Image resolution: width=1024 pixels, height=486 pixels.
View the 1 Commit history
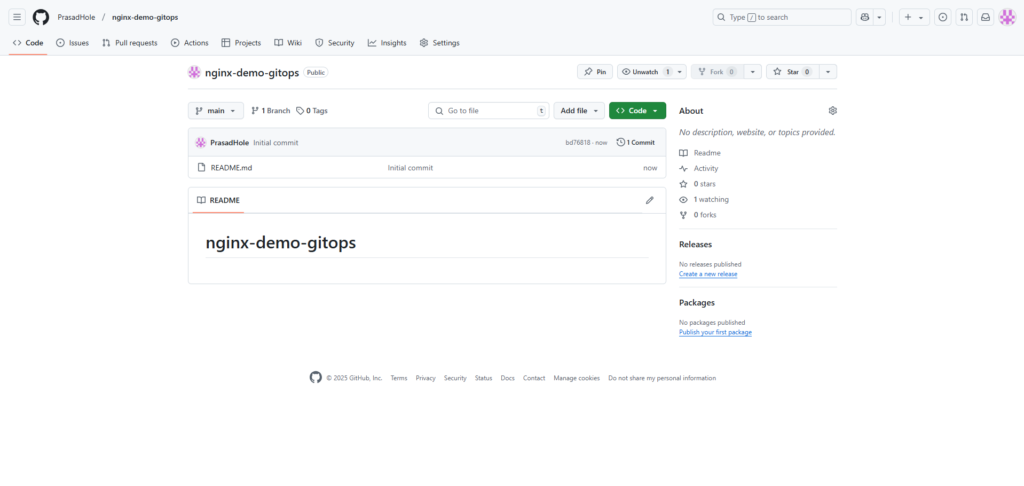(635, 142)
